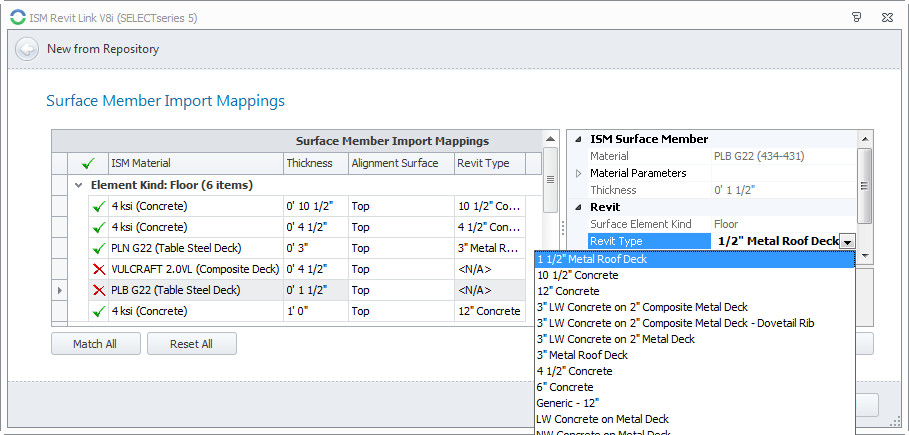Image resolution: width=909 pixels, height=435 pixels.
Task: Sort by ISM Material column header
Action: [196, 164]
